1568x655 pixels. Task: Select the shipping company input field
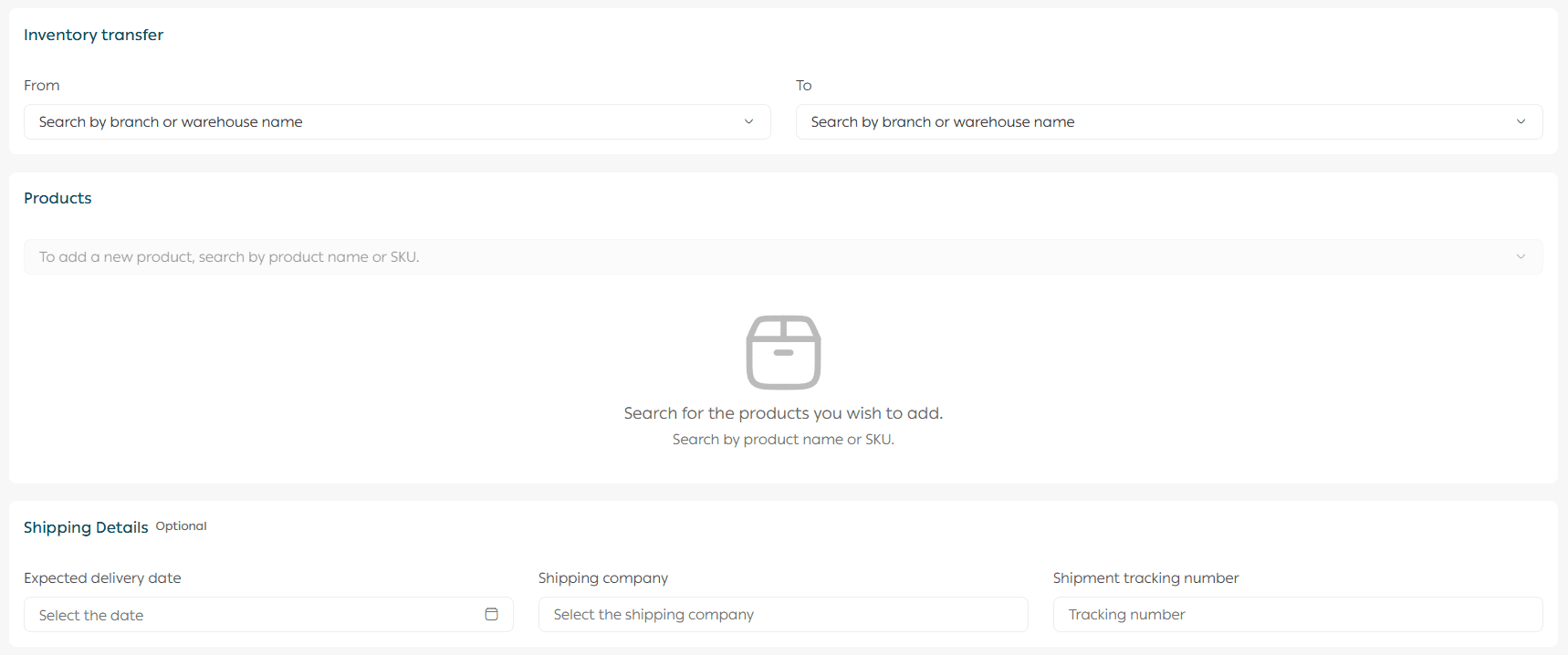coord(782,614)
